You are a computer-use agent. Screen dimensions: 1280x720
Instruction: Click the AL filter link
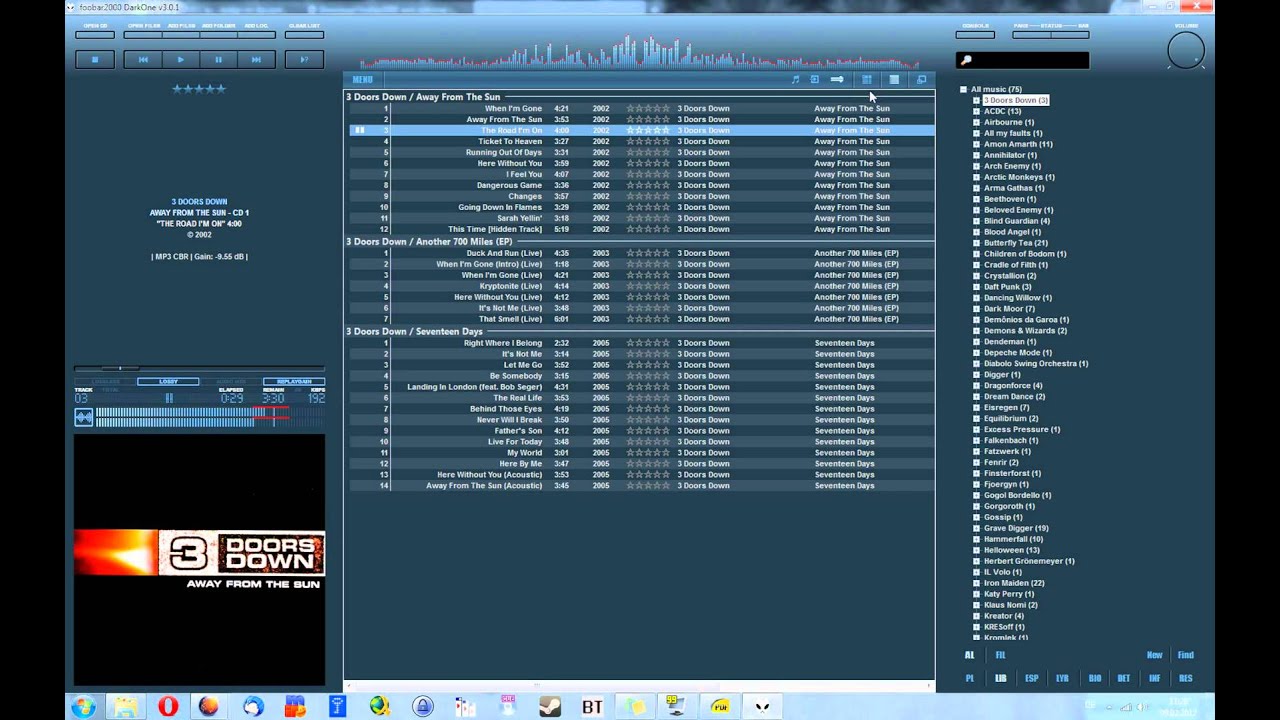point(969,655)
